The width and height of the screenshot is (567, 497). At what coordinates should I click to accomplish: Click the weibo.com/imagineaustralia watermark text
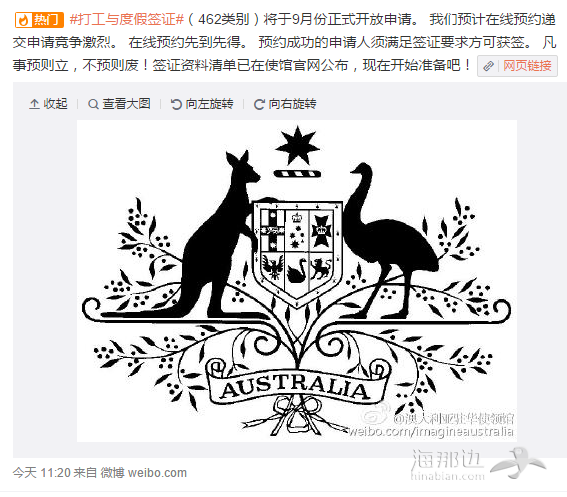(x=431, y=432)
